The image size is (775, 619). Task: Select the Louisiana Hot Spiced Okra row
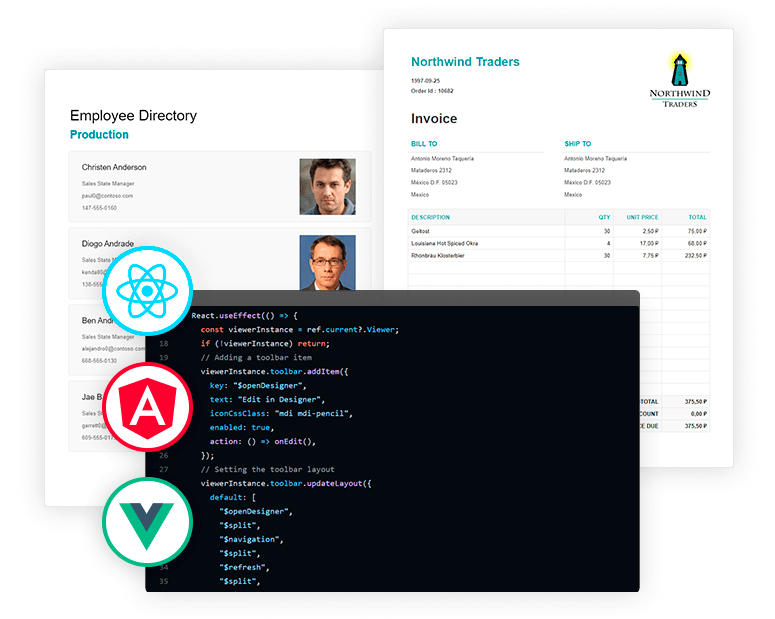(x=444, y=243)
